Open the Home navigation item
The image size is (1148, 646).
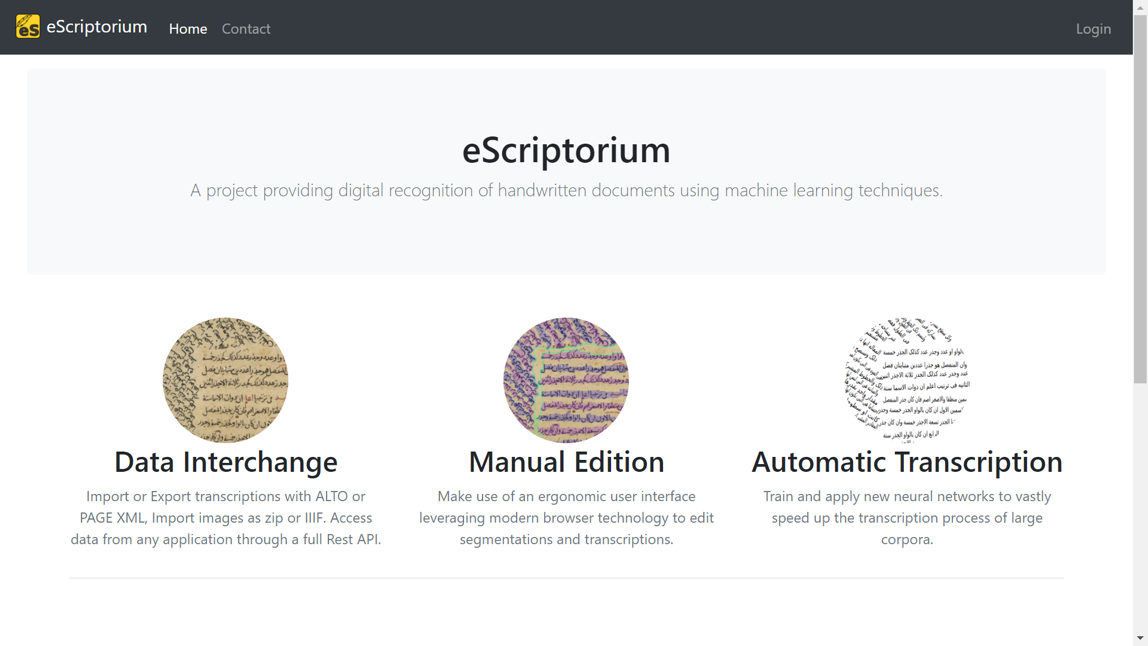click(188, 29)
